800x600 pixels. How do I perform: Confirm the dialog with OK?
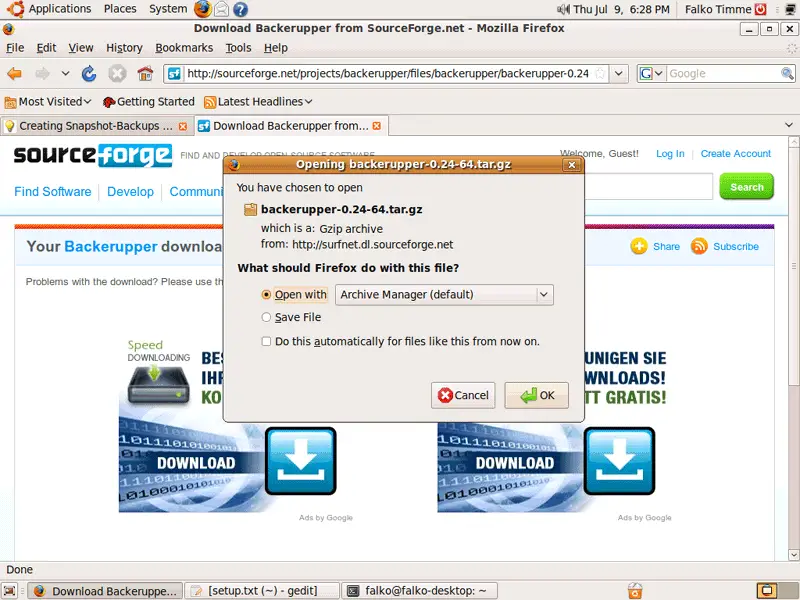(x=536, y=395)
